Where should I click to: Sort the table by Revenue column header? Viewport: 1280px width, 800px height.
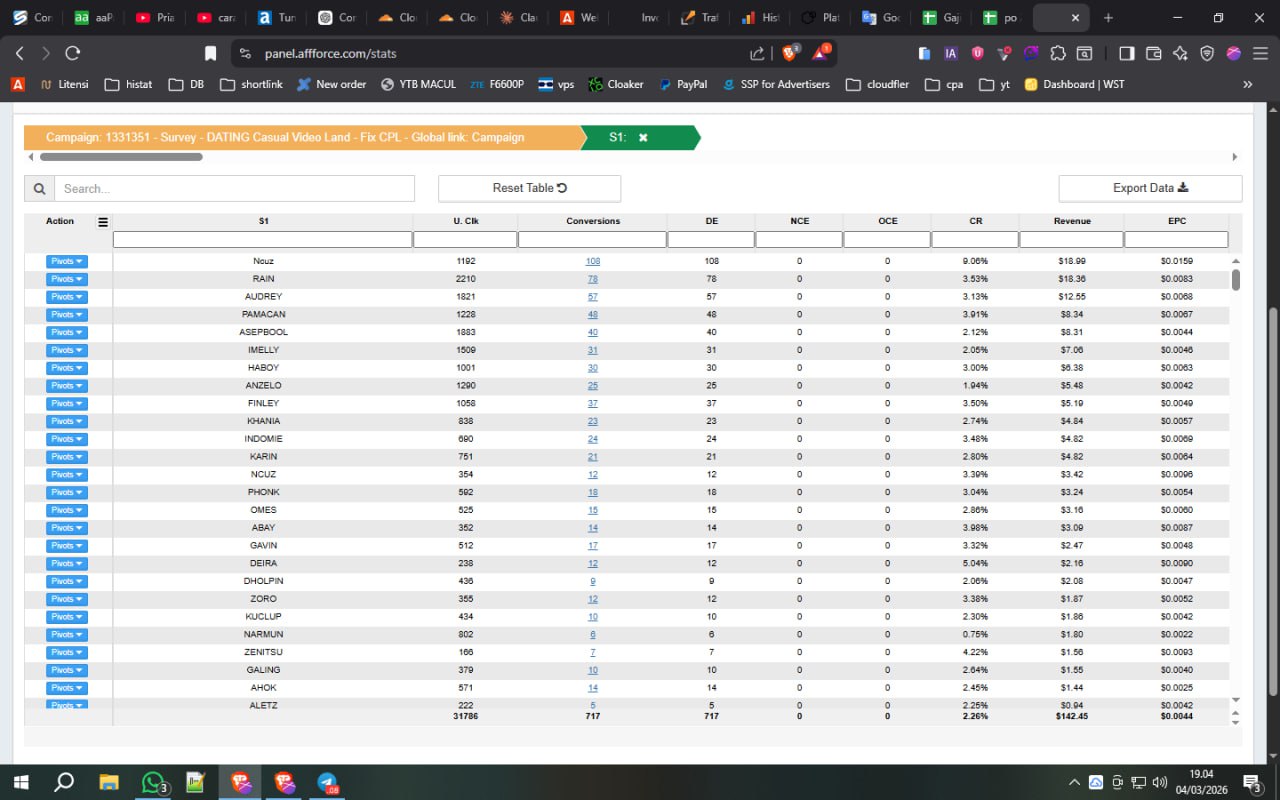pyautogui.click(x=1071, y=221)
